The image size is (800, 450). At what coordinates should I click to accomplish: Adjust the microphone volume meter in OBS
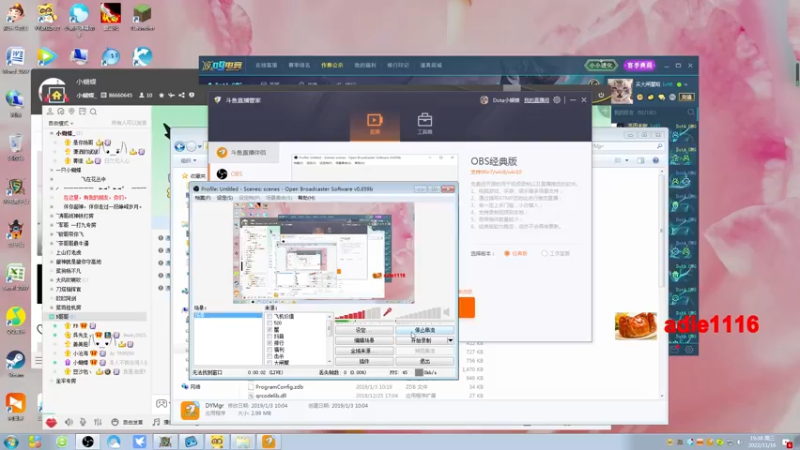(358, 313)
